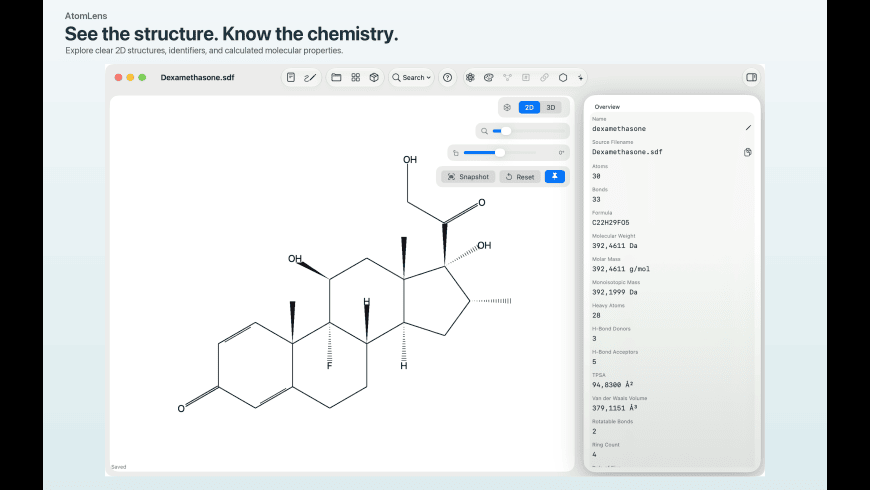Click the name value dexamethasone
The width and height of the screenshot is (870, 490).
click(619, 129)
